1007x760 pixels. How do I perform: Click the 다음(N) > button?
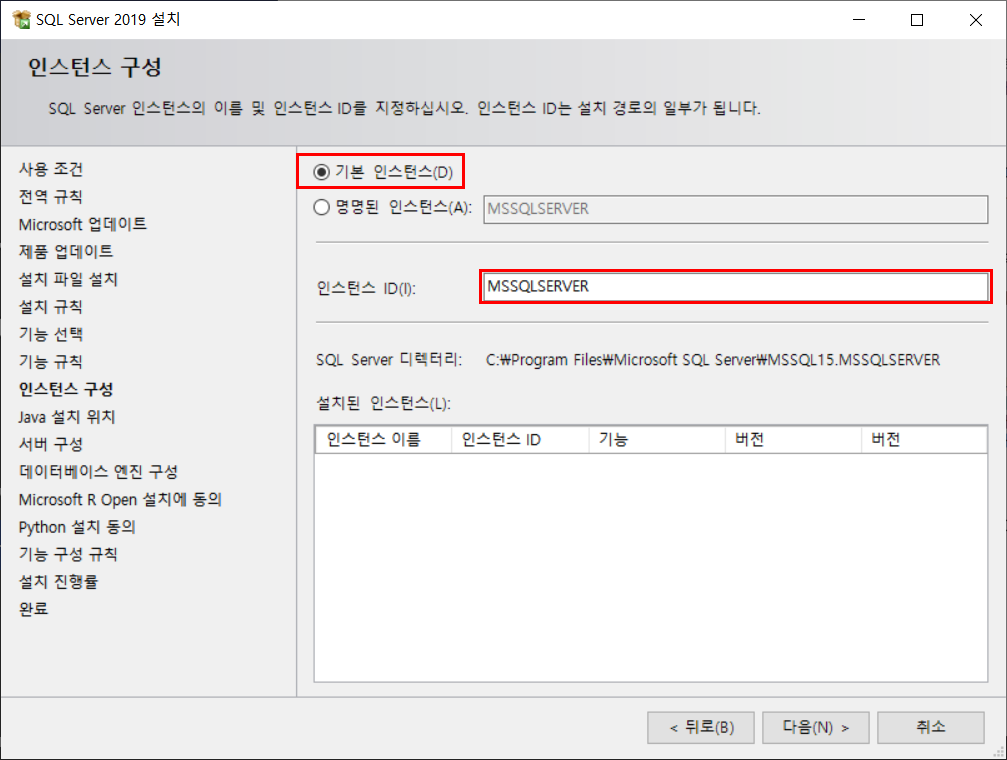[816, 727]
